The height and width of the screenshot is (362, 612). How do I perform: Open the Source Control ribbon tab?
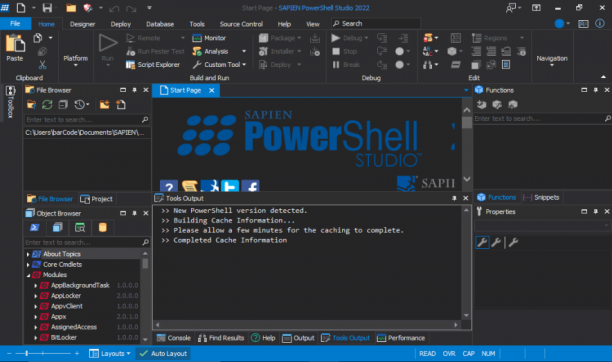coord(241,24)
